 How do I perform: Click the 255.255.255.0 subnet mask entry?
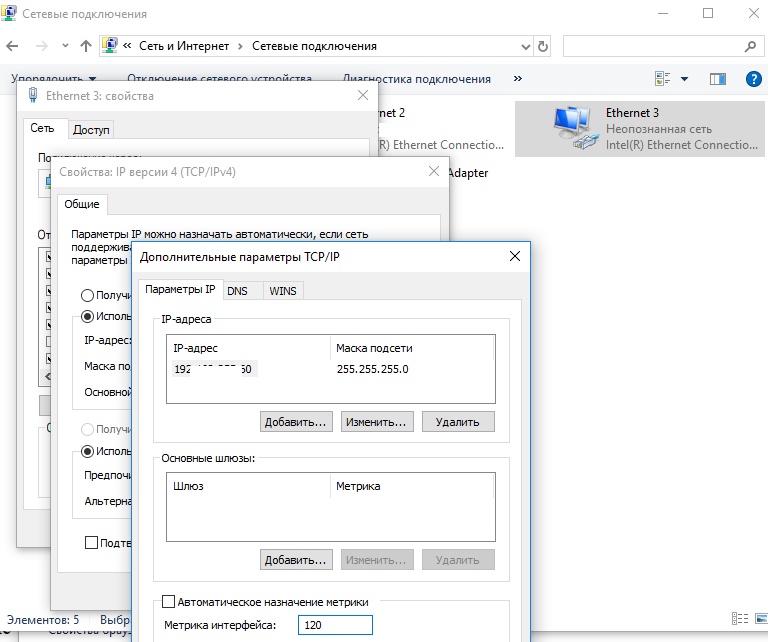373,369
